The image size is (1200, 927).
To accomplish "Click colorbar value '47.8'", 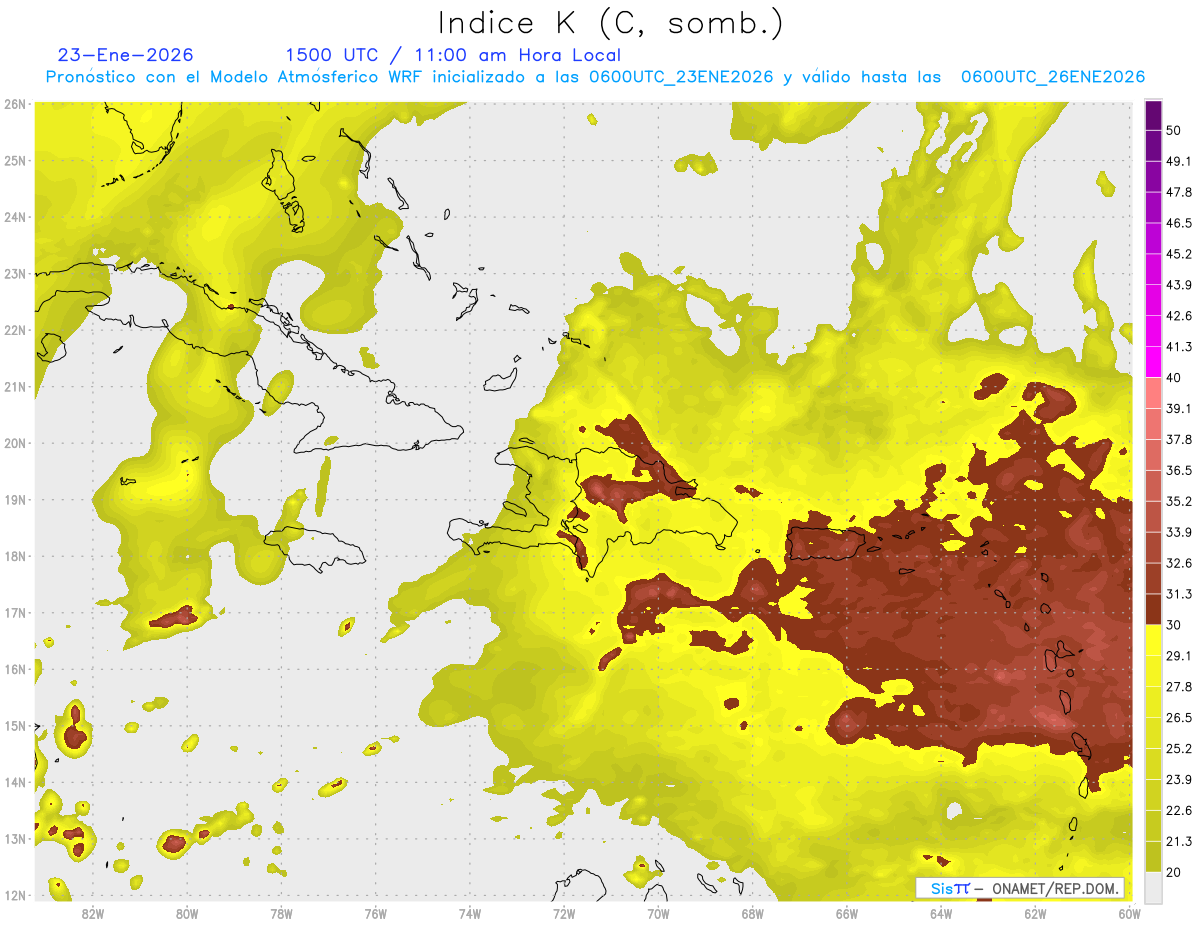I will coord(1179,191).
